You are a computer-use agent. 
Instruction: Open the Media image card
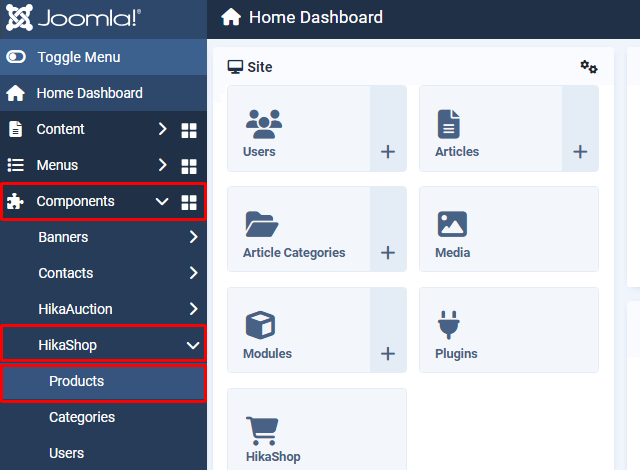(x=509, y=229)
